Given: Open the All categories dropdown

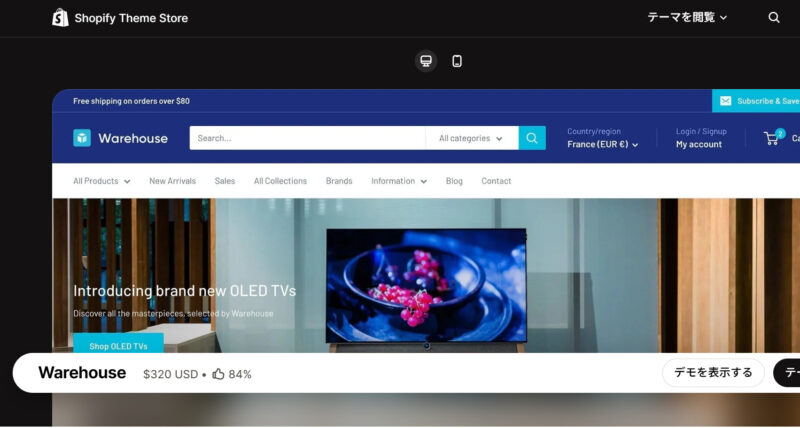Looking at the screenshot, I should pos(471,138).
